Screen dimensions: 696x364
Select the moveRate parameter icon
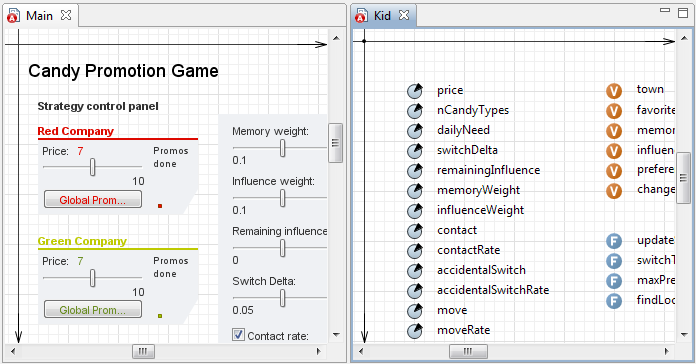pyautogui.click(x=415, y=330)
